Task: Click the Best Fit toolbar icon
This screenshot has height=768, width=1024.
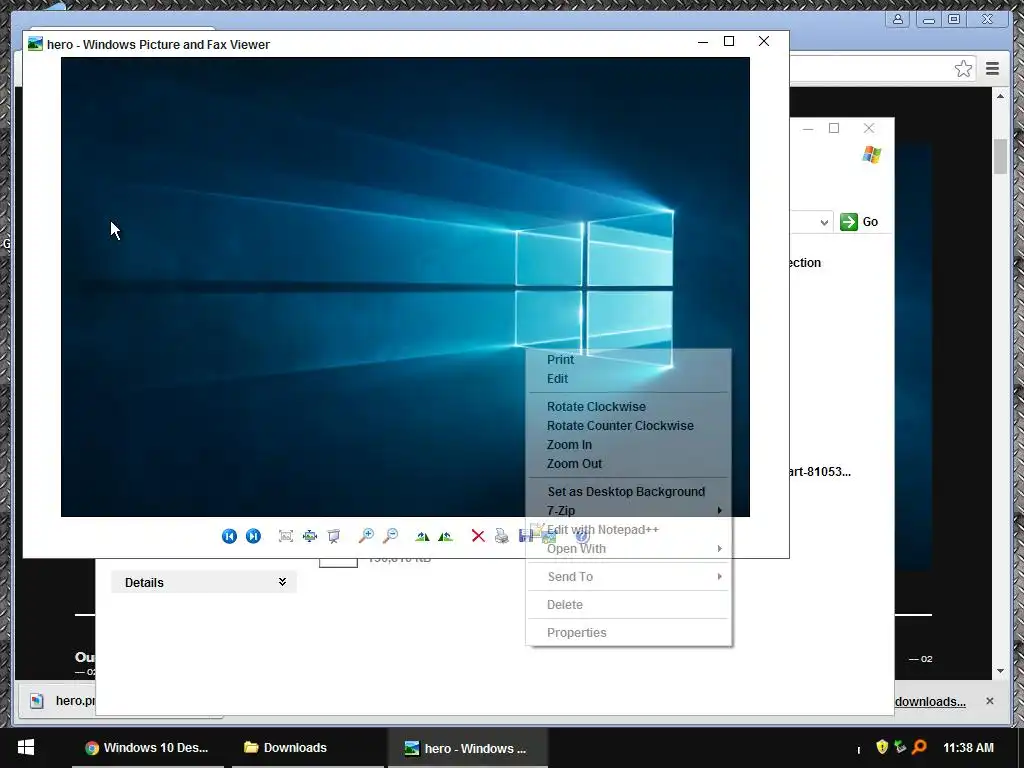Action: (x=285, y=536)
